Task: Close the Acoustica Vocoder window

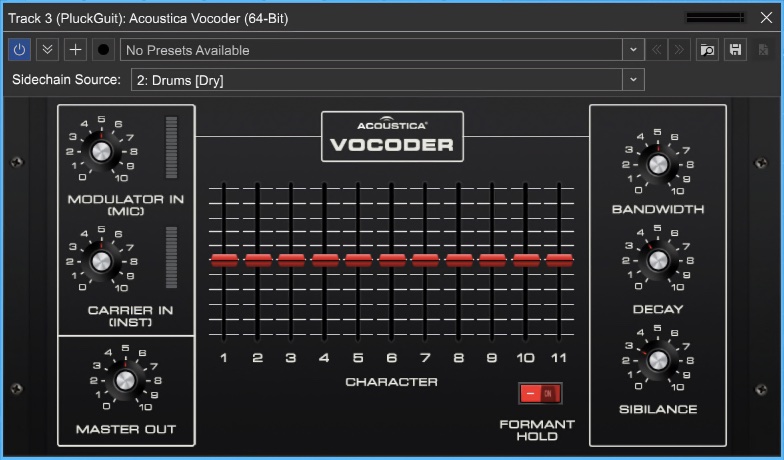Action: 766,18
